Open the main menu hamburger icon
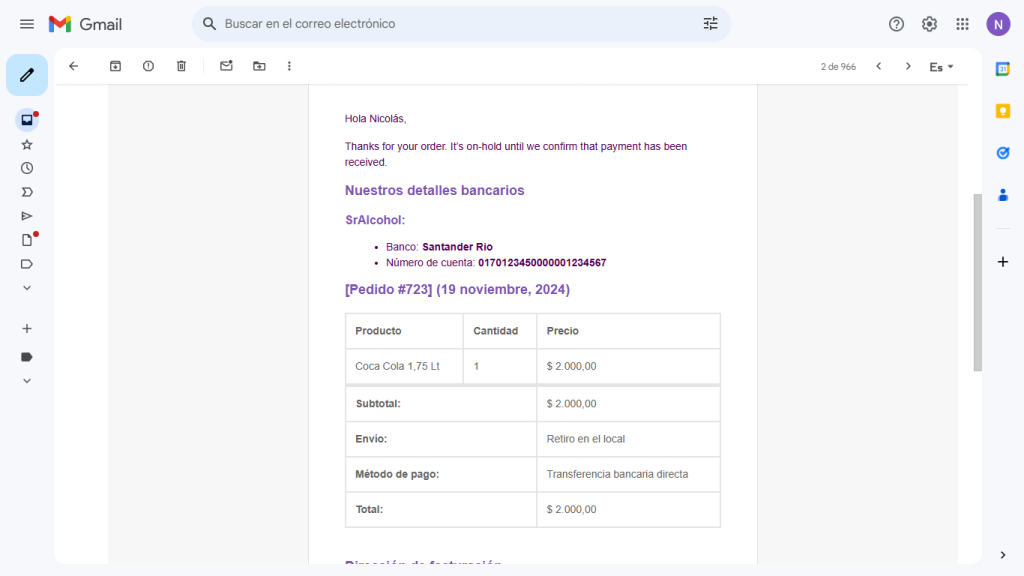This screenshot has height=576, width=1024. click(27, 24)
